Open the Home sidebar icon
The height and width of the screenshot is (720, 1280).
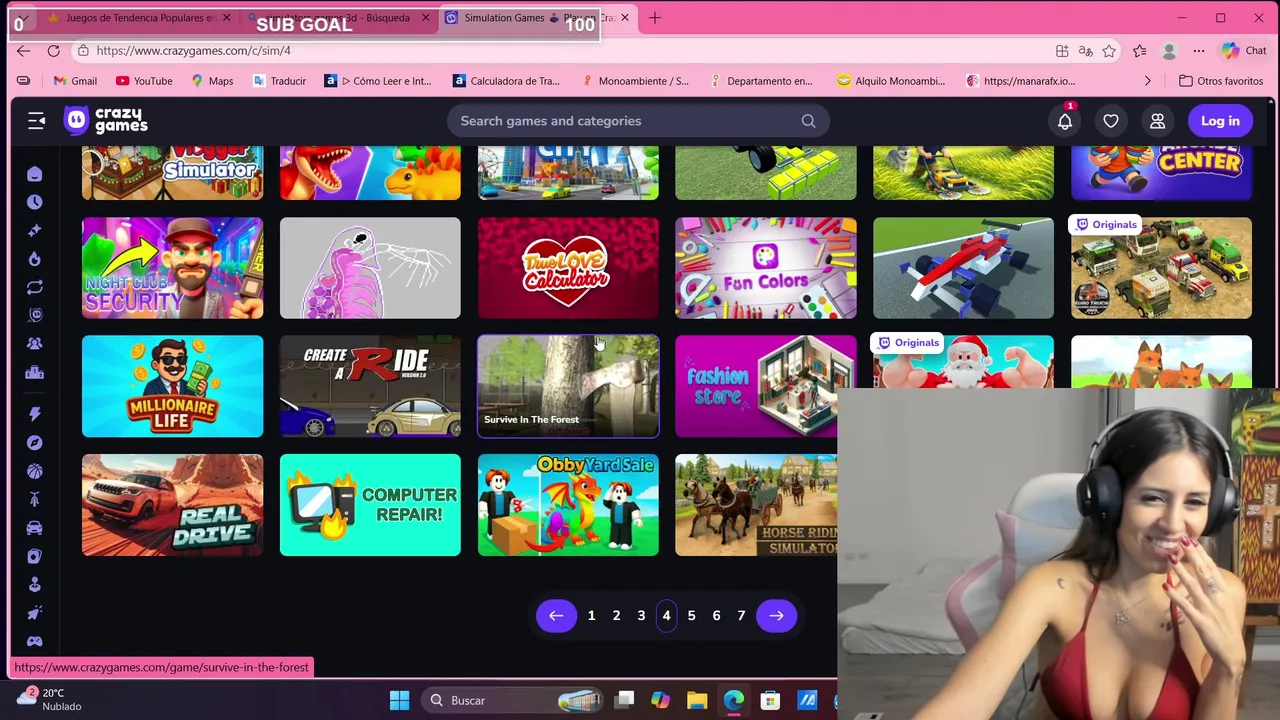pyautogui.click(x=35, y=174)
